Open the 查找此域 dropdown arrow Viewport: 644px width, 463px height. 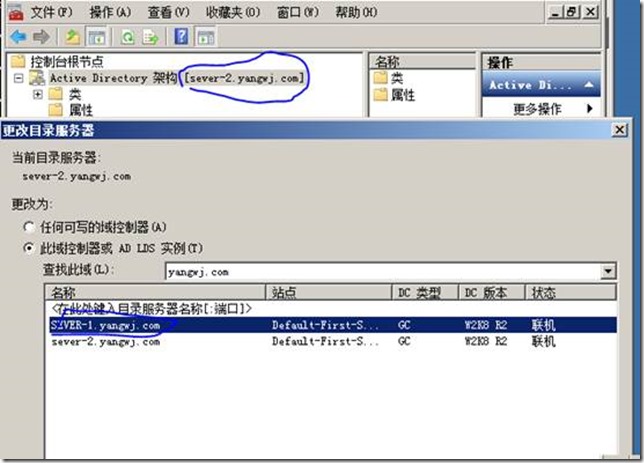[x=608, y=271]
